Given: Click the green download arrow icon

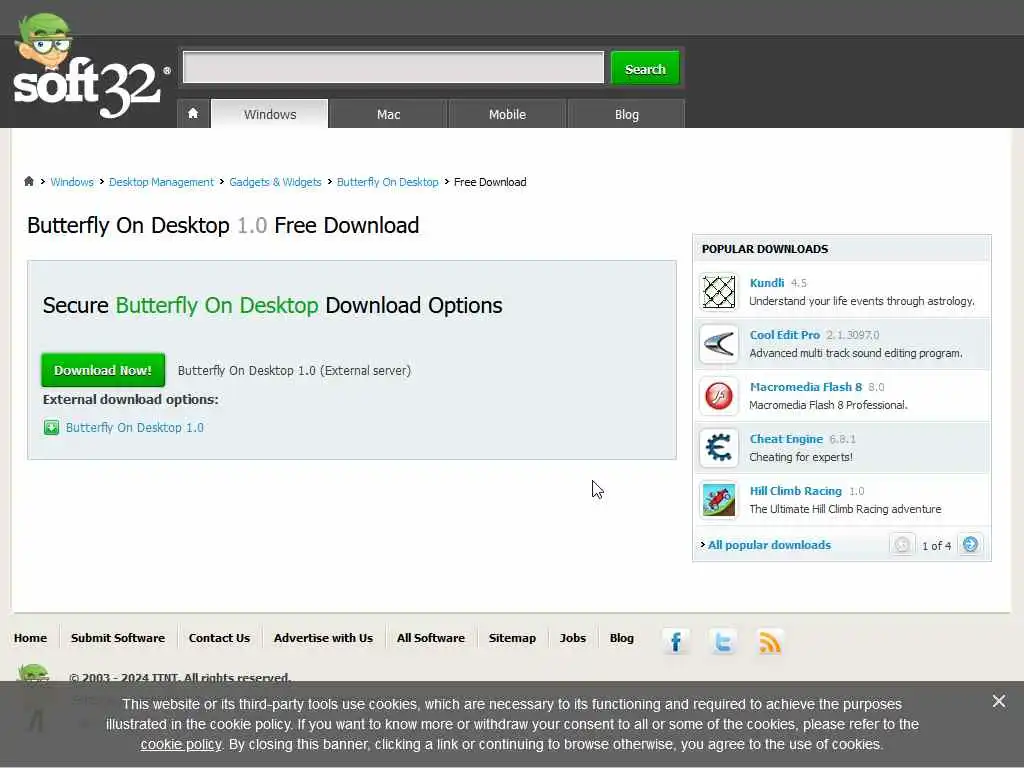Looking at the screenshot, I should (51, 428).
